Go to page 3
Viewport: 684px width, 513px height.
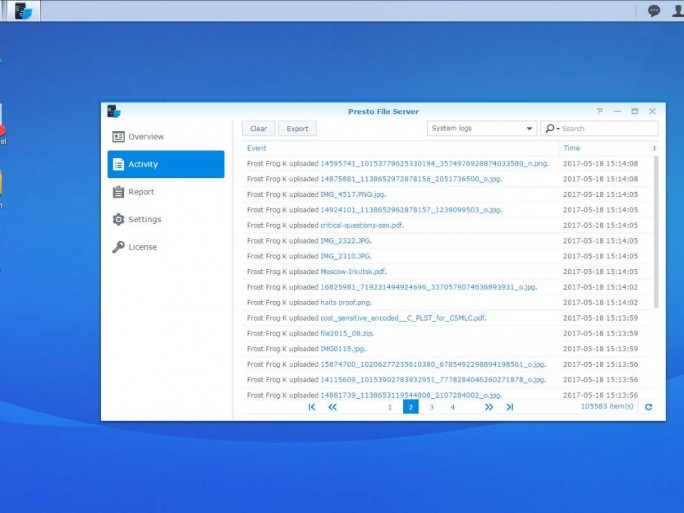(x=431, y=407)
